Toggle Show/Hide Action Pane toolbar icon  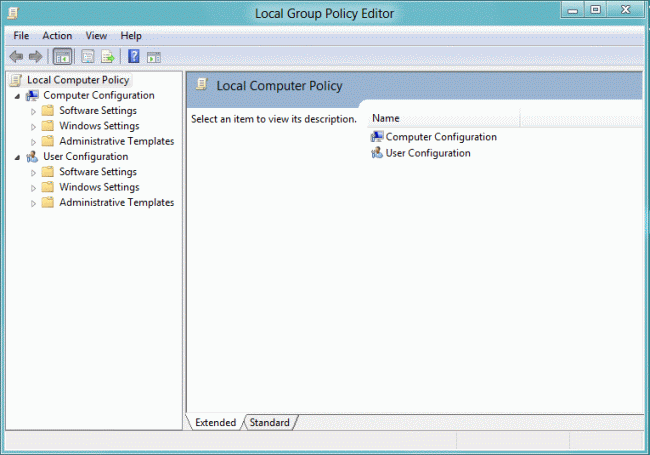click(153, 57)
